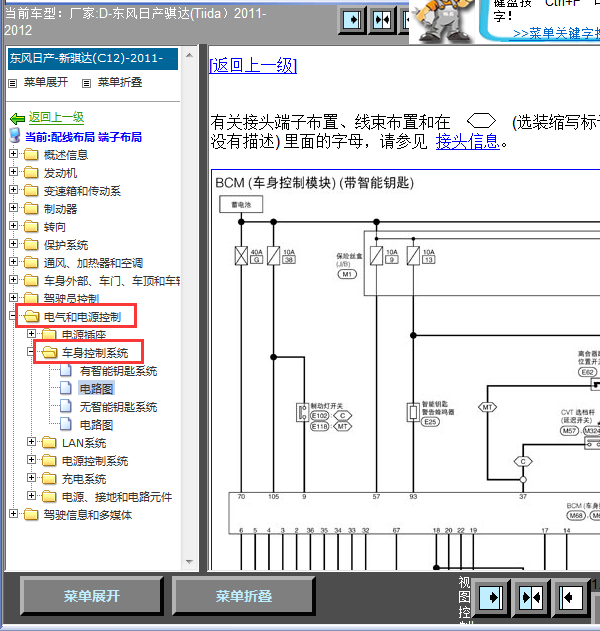Select the 电气和电源控制 tree folder
This screenshot has height=631, width=600.
[x=82, y=317]
